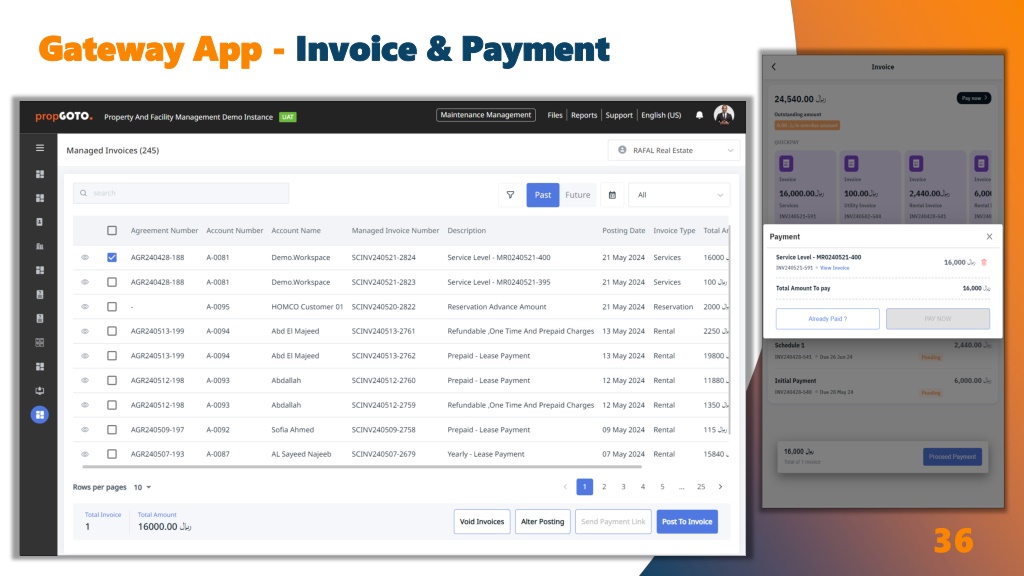Check the SCINV240521-2823 row checkbox
Screen dimensions: 1024x576
coord(112,282)
